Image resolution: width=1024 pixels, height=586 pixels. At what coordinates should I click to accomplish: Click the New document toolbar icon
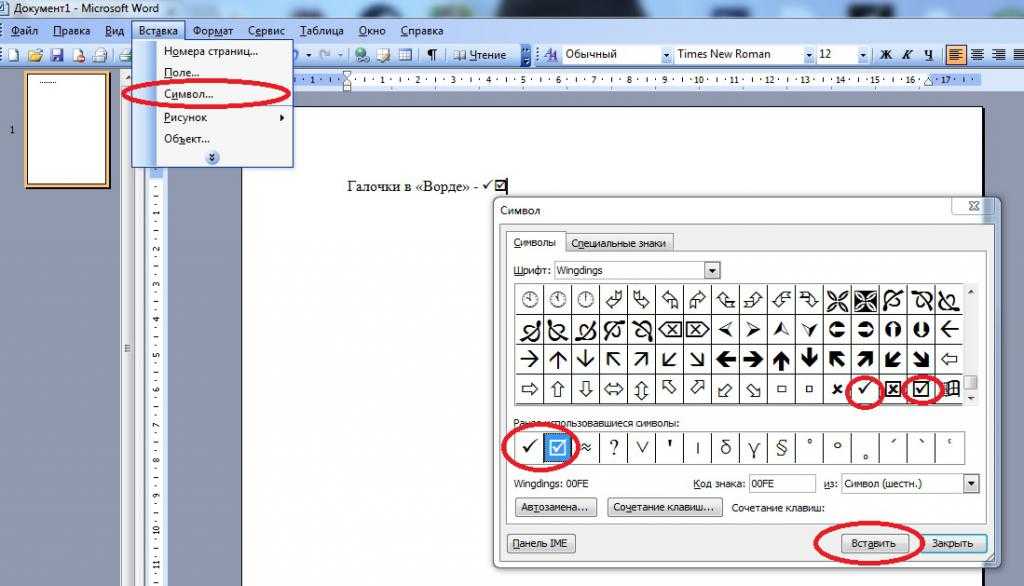pyautogui.click(x=13, y=55)
